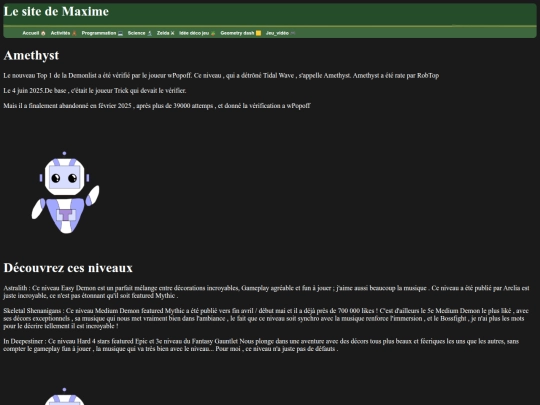This screenshot has width=540, height=405.
Task: Click the Astralith level description paragraph
Action: click(x=266, y=292)
